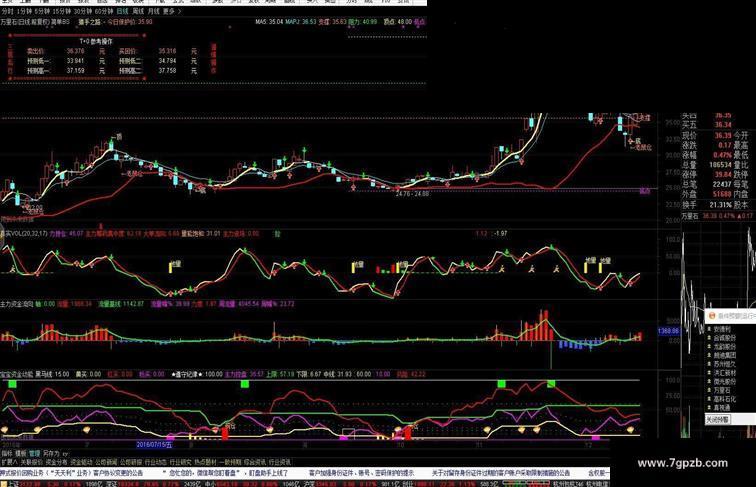Open the 行业动态 tab
The image size is (756, 487).
156,462
